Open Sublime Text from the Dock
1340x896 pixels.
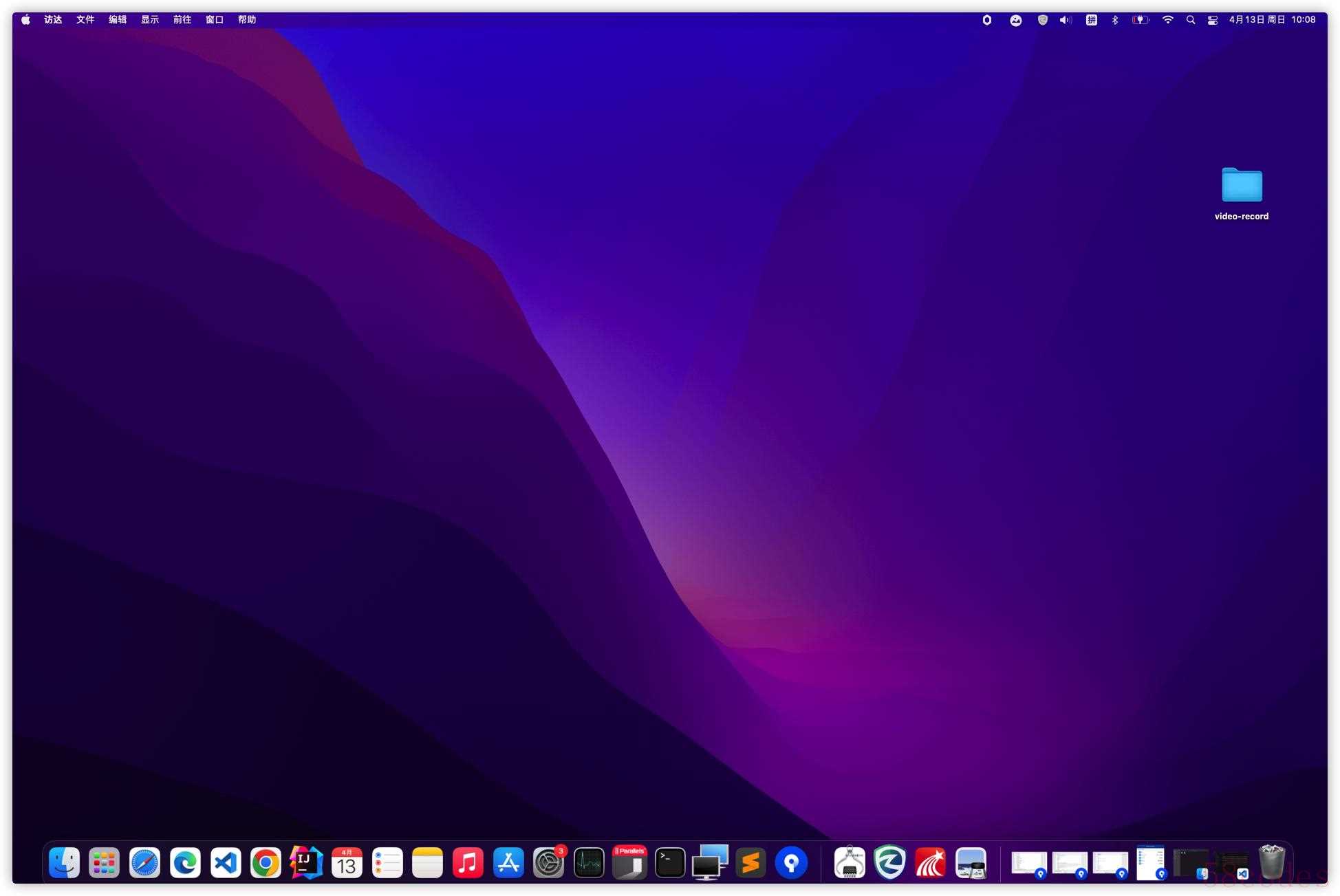[x=750, y=863]
